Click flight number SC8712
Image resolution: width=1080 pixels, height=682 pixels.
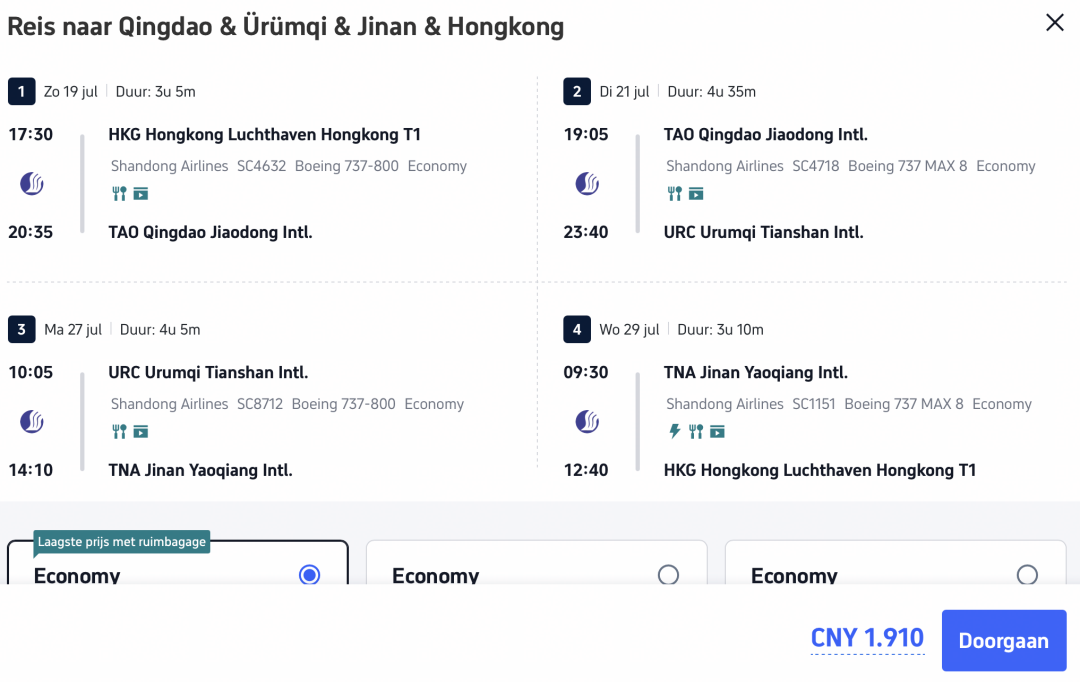(x=260, y=404)
